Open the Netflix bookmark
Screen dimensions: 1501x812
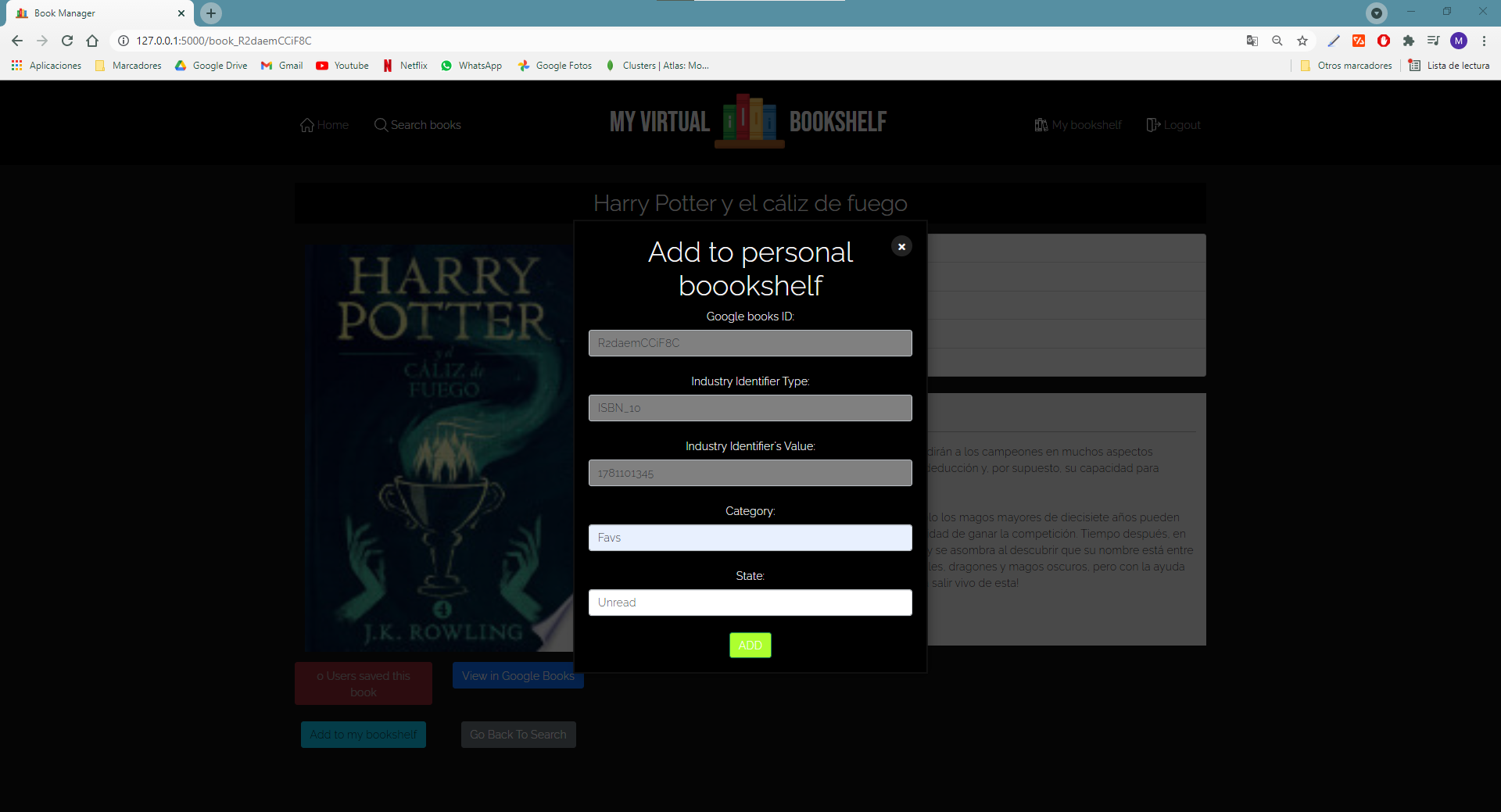tap(405, 66)
